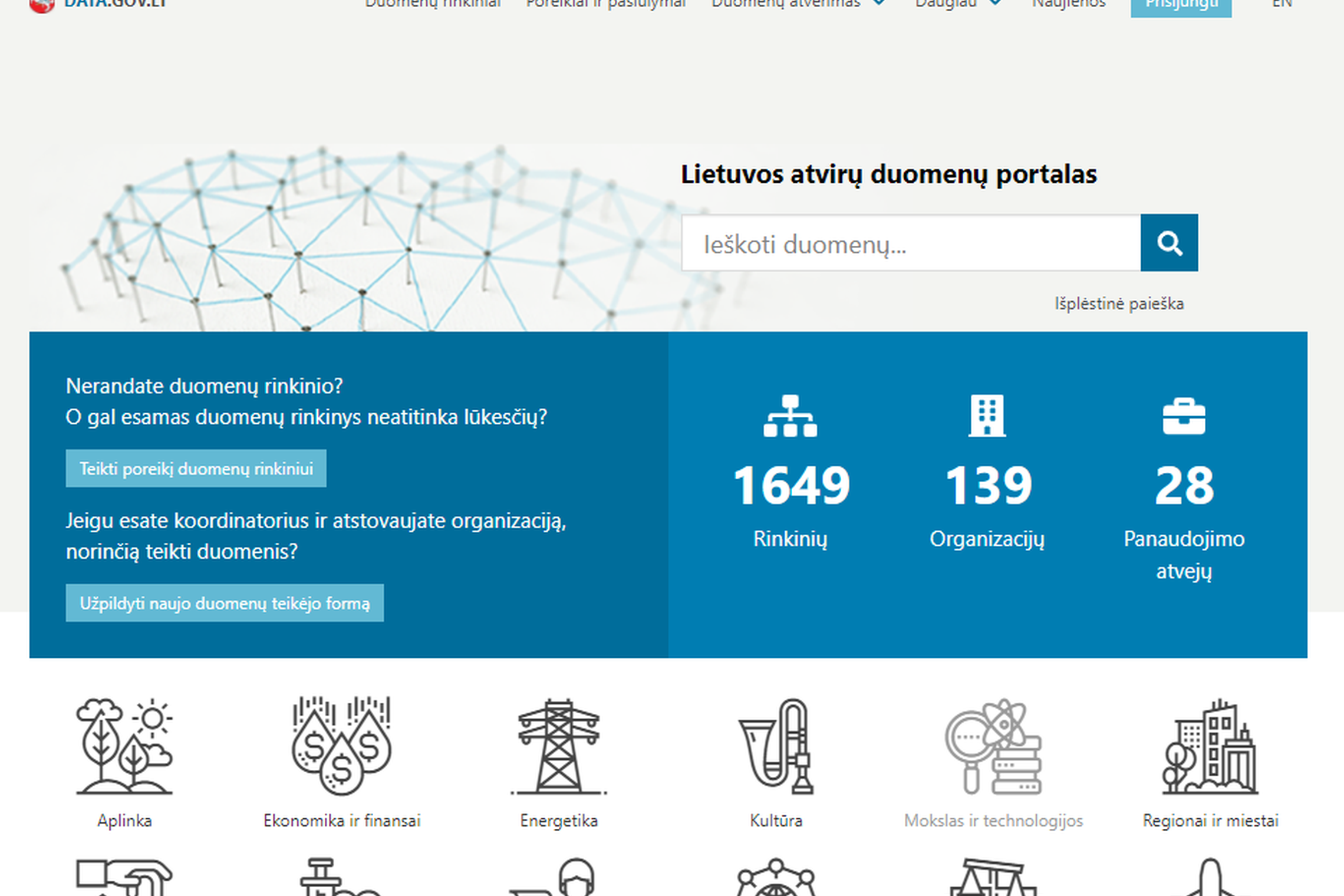Click Teikti poreikį duomenų rinkiniui button
This screenshot has height=896, width=1344.
click(x=196, y=469)
